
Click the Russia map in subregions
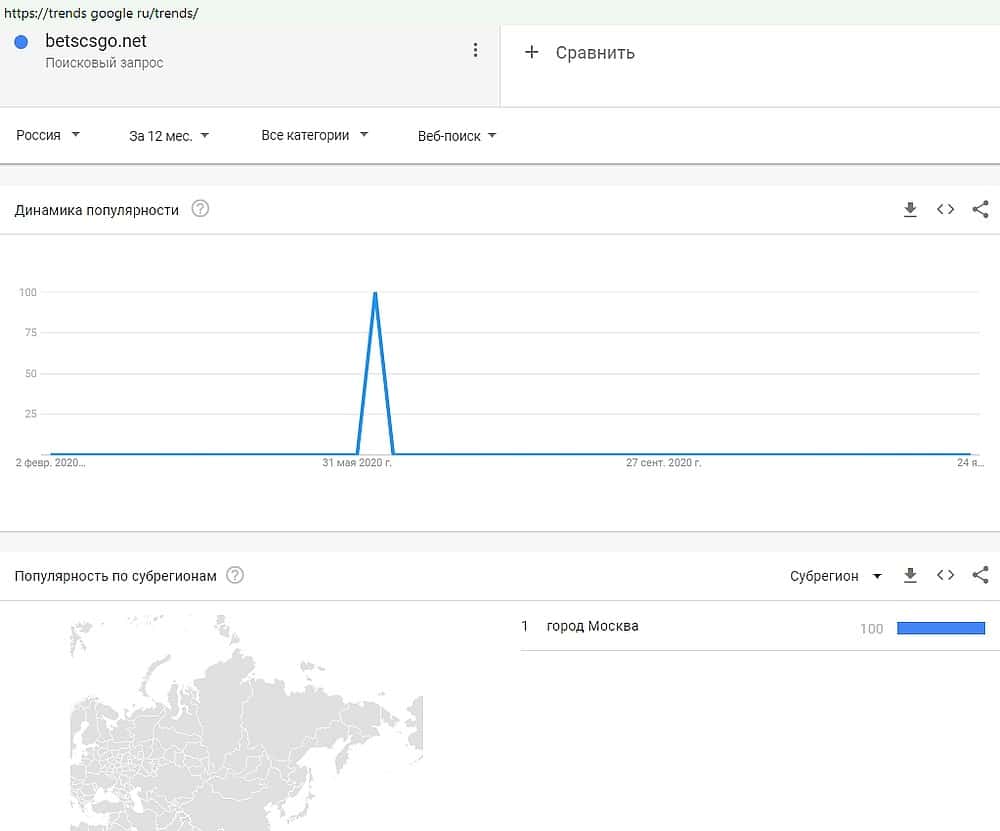(x=245, y=730)
